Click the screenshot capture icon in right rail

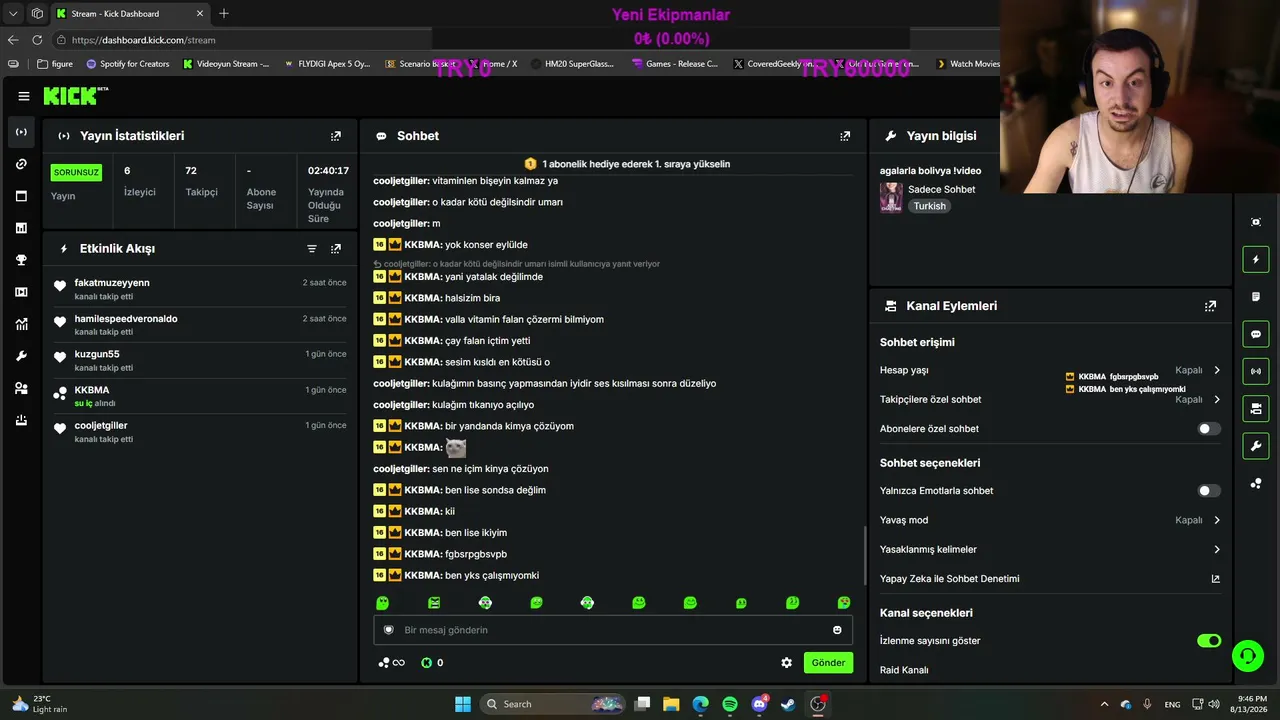(1256, 222)
